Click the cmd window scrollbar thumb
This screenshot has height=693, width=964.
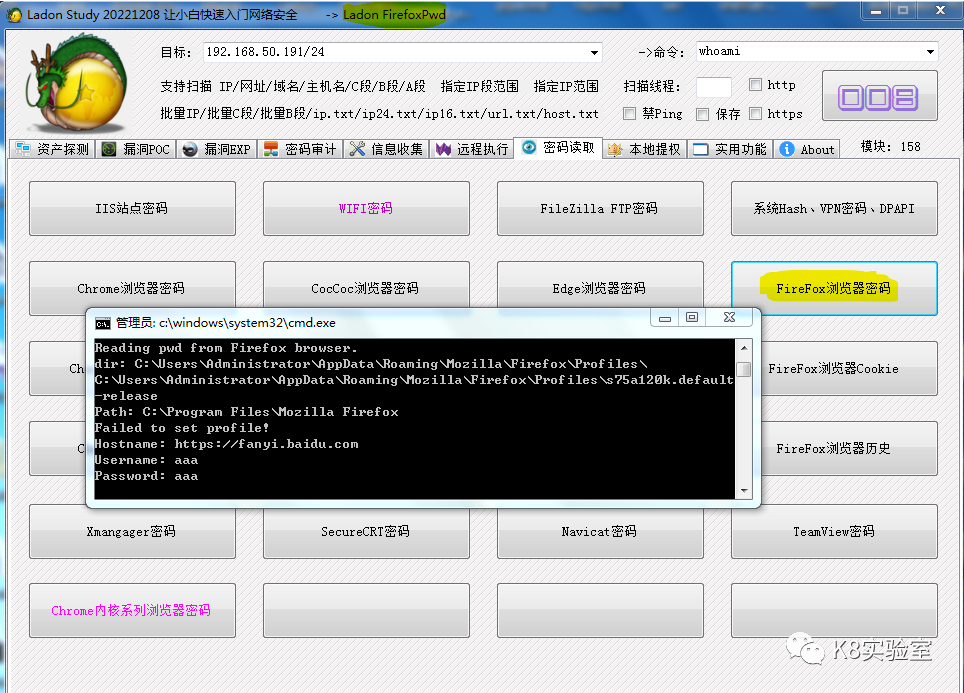click(x=744, y=369)
